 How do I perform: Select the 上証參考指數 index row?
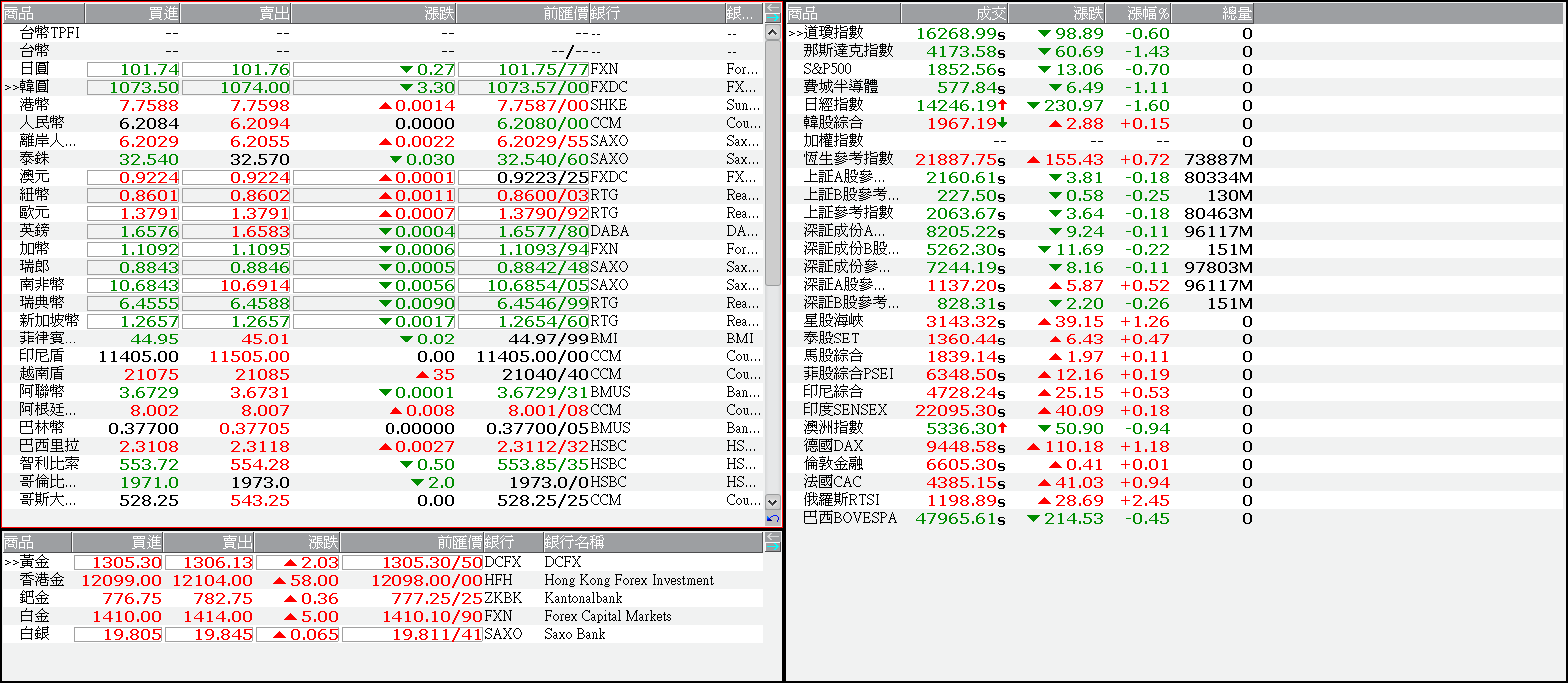(x=1176, y=213)
